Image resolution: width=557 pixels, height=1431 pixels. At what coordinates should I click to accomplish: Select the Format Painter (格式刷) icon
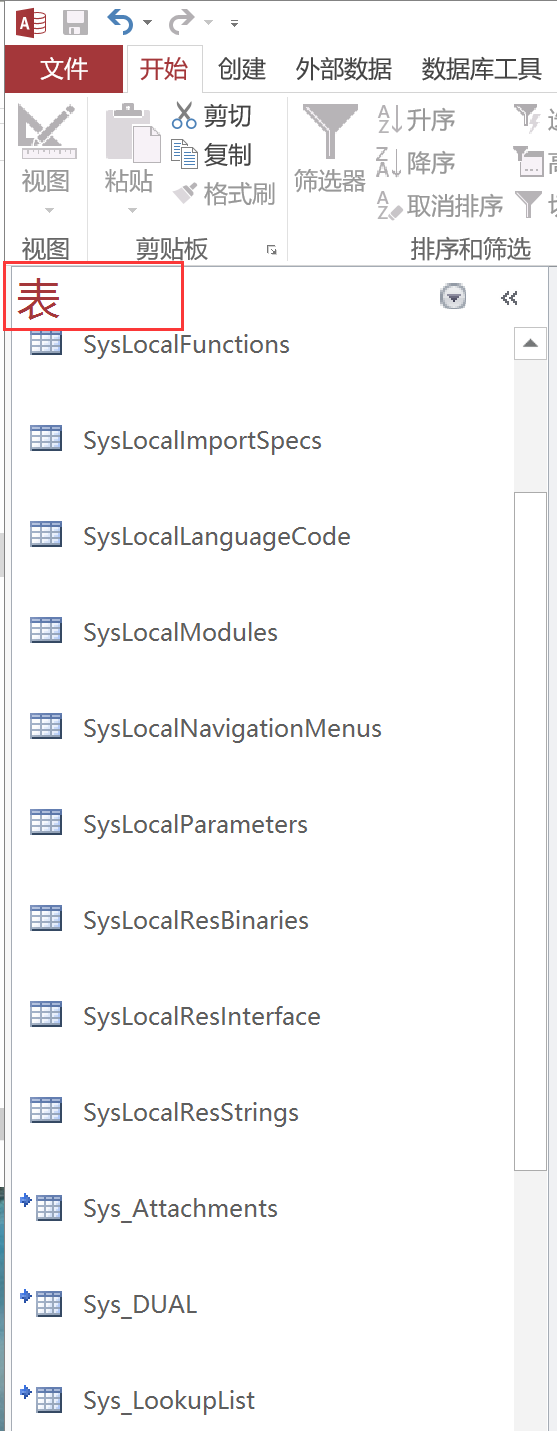click(184, 193)
